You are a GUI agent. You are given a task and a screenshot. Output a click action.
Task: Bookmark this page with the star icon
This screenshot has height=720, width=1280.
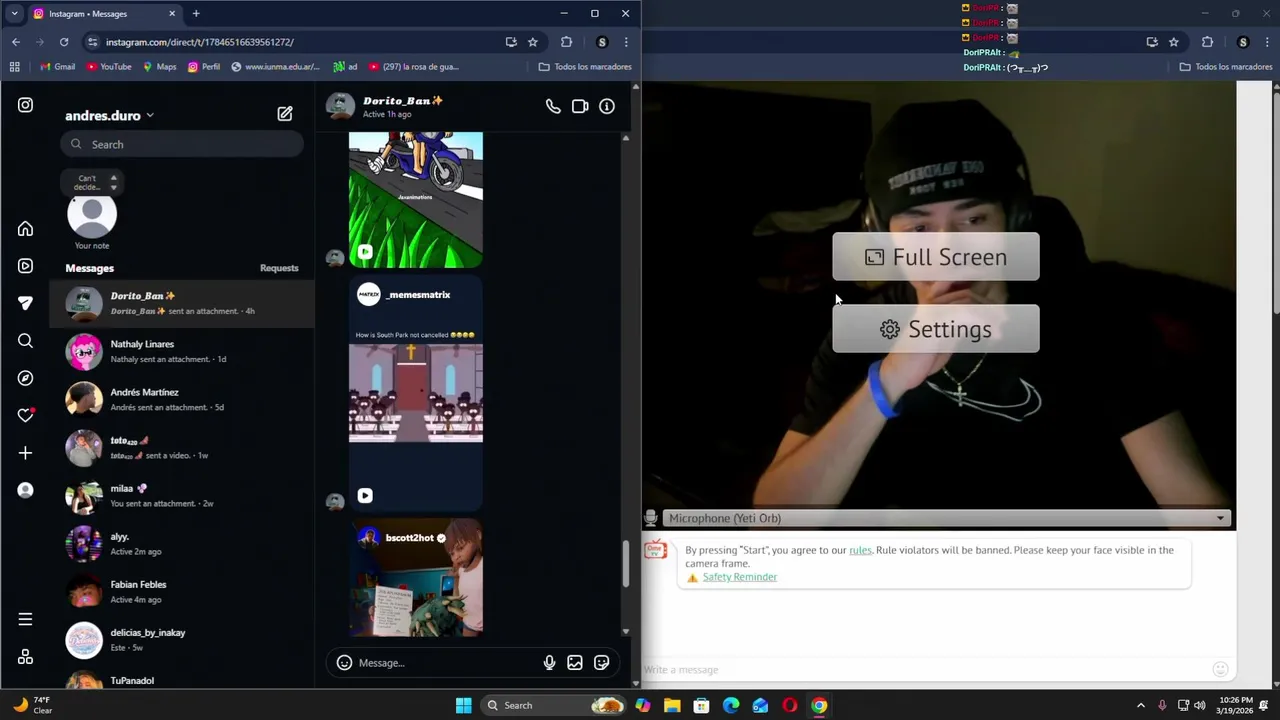coord(533,42)
